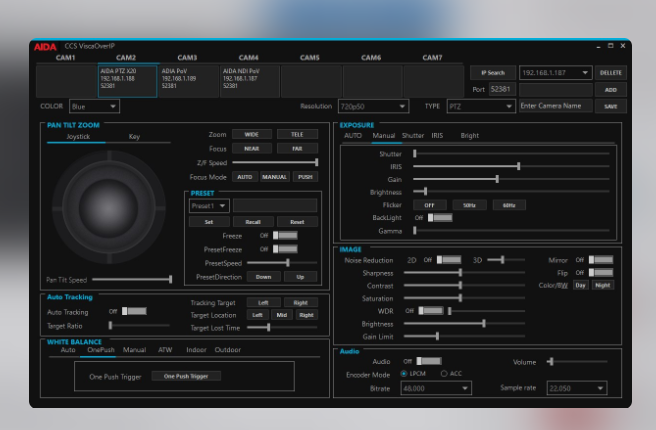656x430 pixels.
Task: Click the AIDA logo in title bar
Action: (45, 46)
